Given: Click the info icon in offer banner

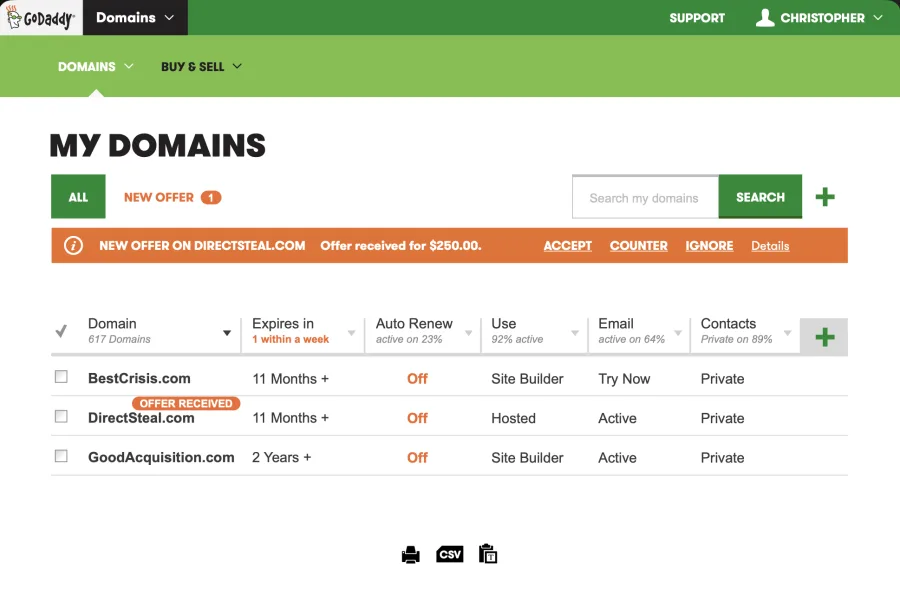Looking at the screenshot, I should coord(73,246).
